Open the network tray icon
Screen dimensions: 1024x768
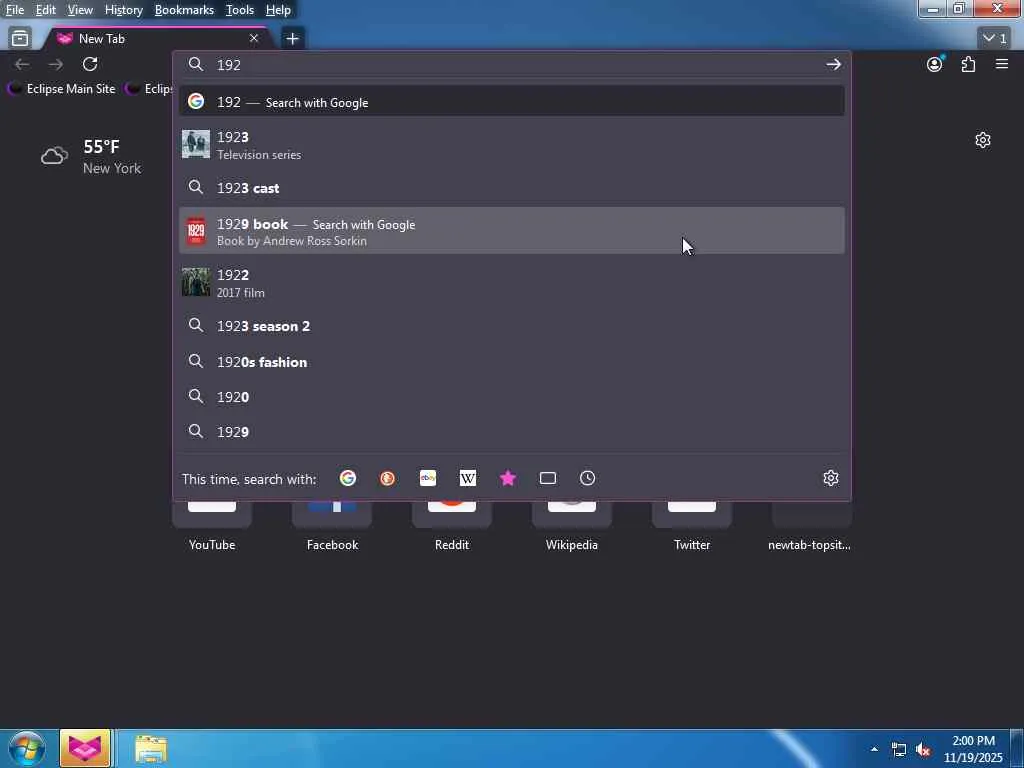point(899,750)
